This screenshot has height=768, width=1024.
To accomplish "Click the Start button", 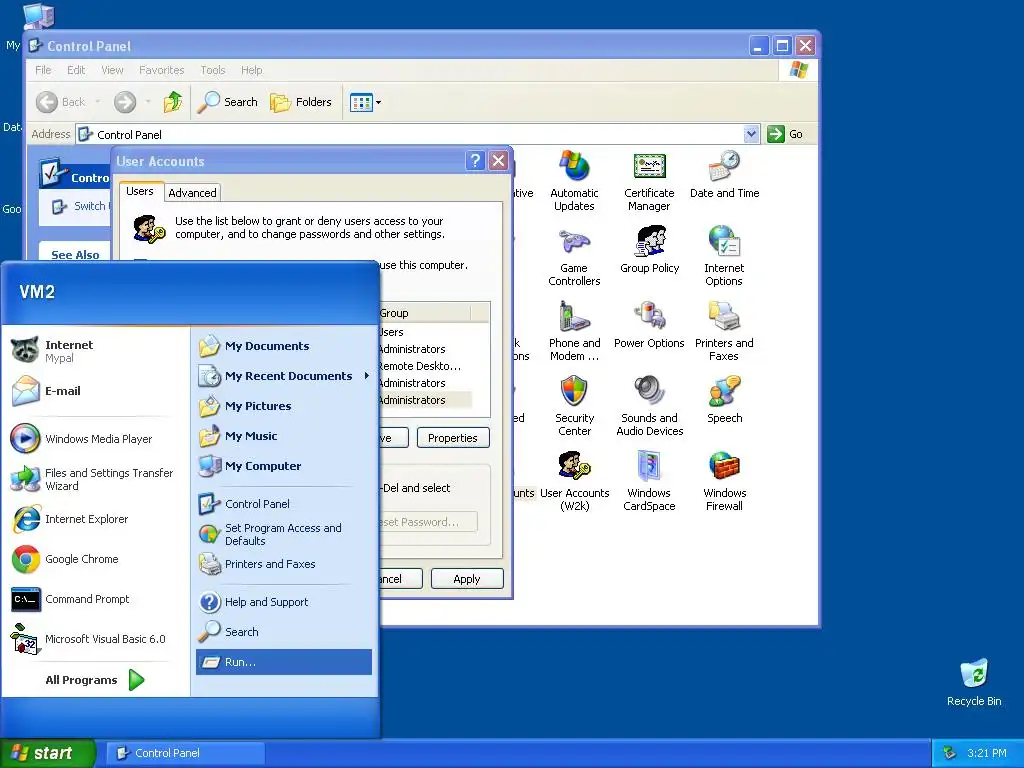I will click(47, 753).
